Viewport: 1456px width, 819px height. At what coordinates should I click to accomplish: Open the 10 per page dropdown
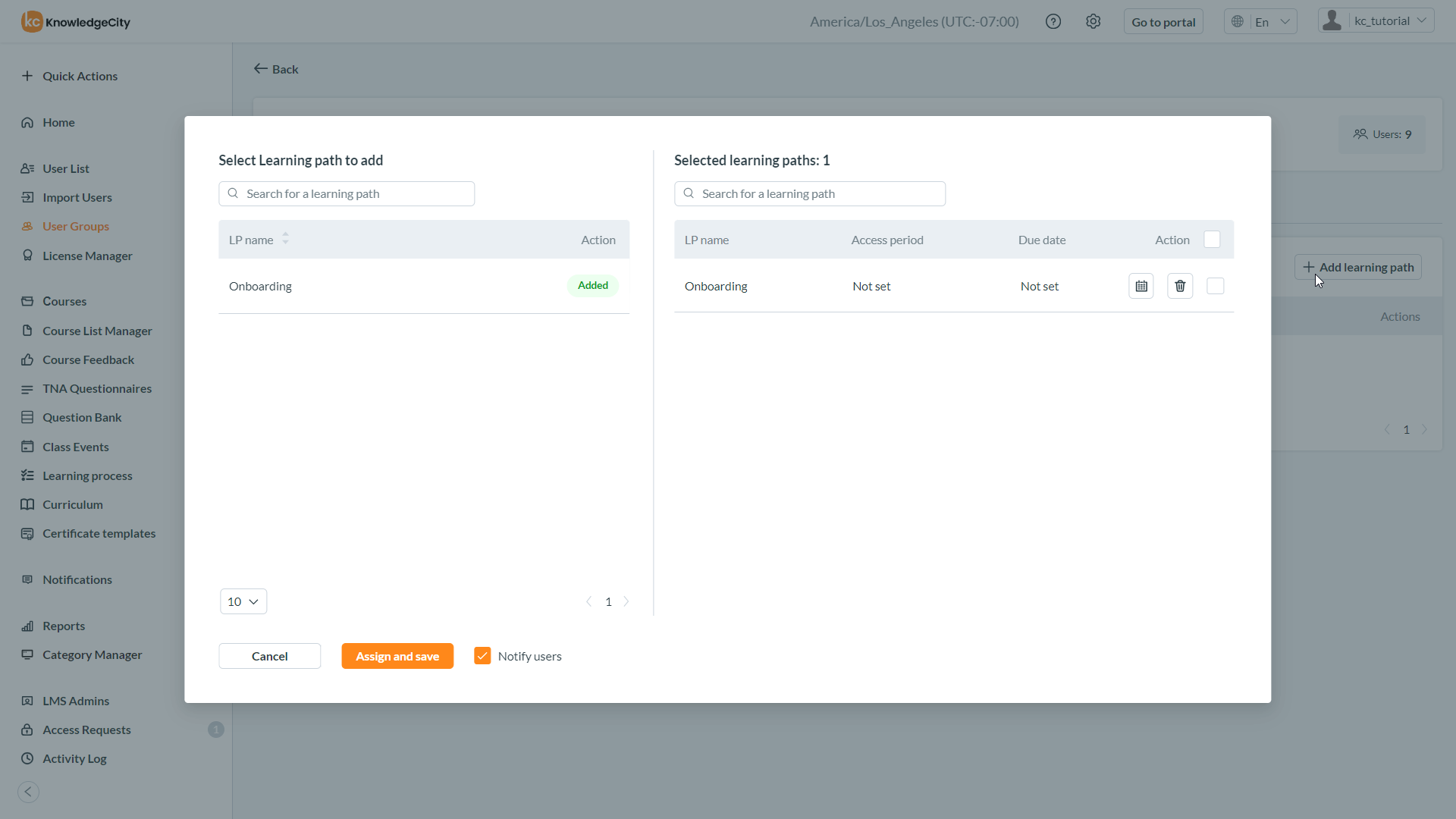pos(243,601)
